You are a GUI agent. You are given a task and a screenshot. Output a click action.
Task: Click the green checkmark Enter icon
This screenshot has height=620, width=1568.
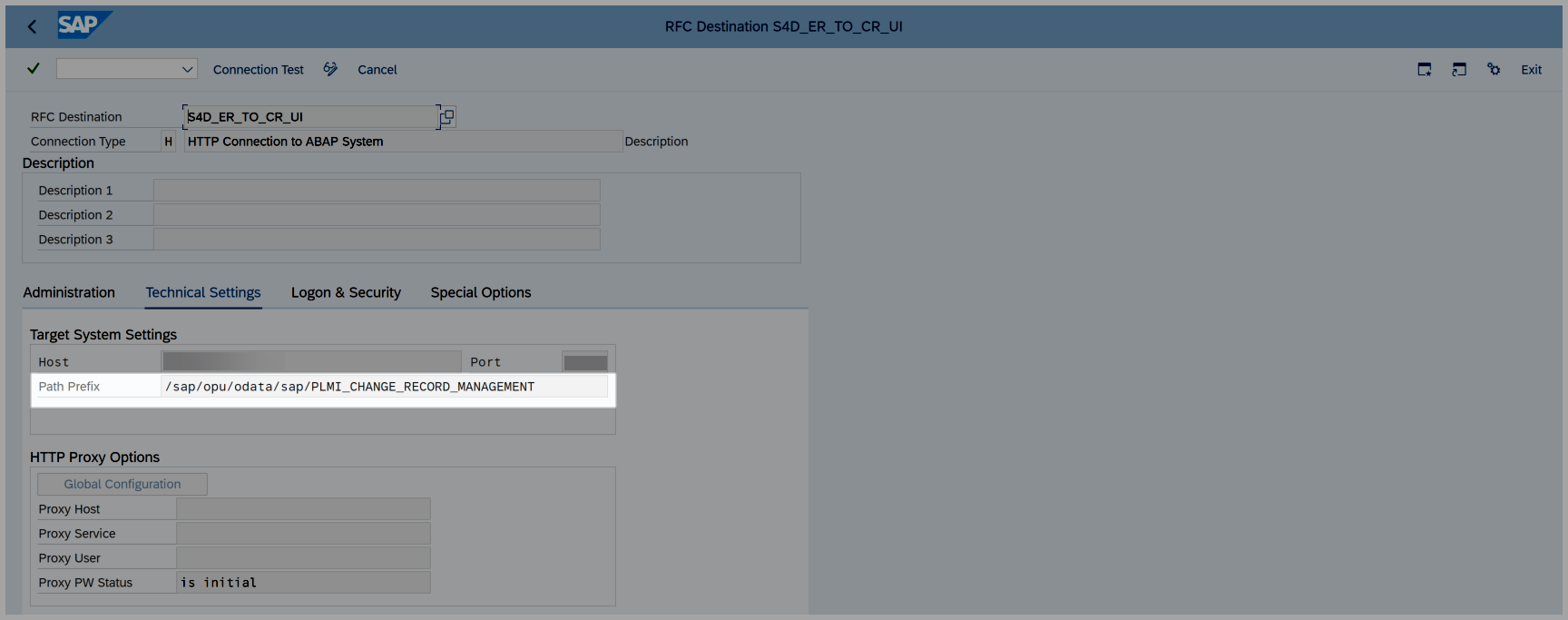click(34, 69)
